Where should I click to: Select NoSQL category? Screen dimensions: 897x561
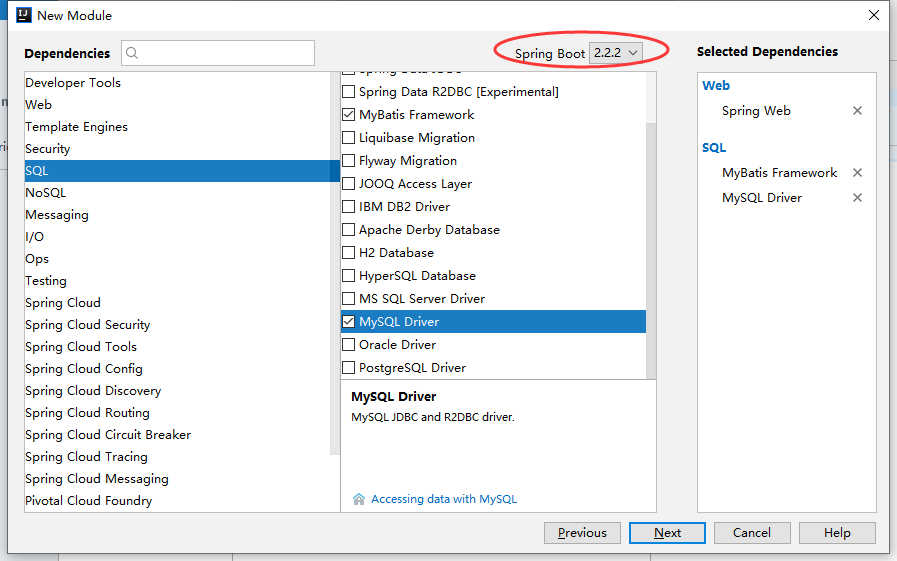pos(177,193)
